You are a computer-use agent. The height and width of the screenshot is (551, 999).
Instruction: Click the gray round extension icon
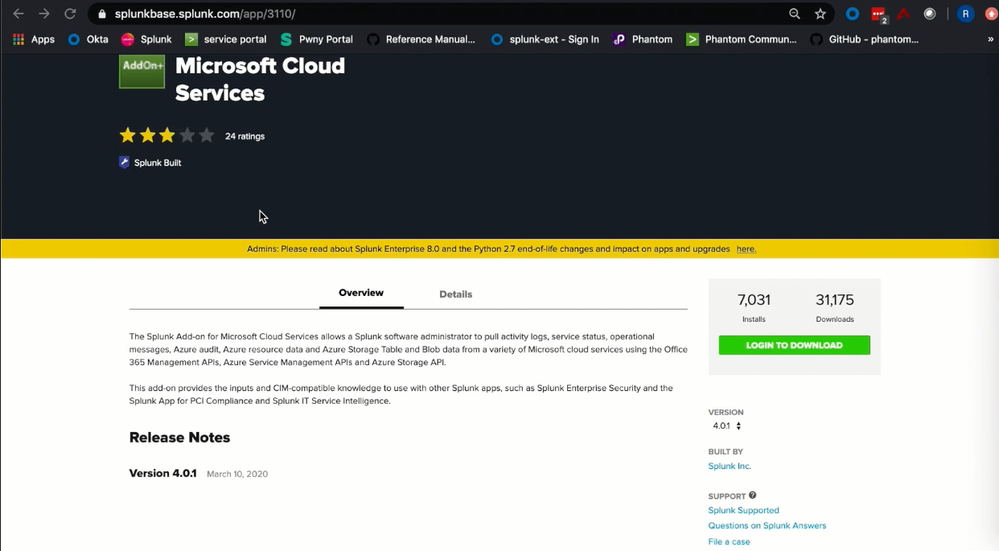tap(930, 13)
